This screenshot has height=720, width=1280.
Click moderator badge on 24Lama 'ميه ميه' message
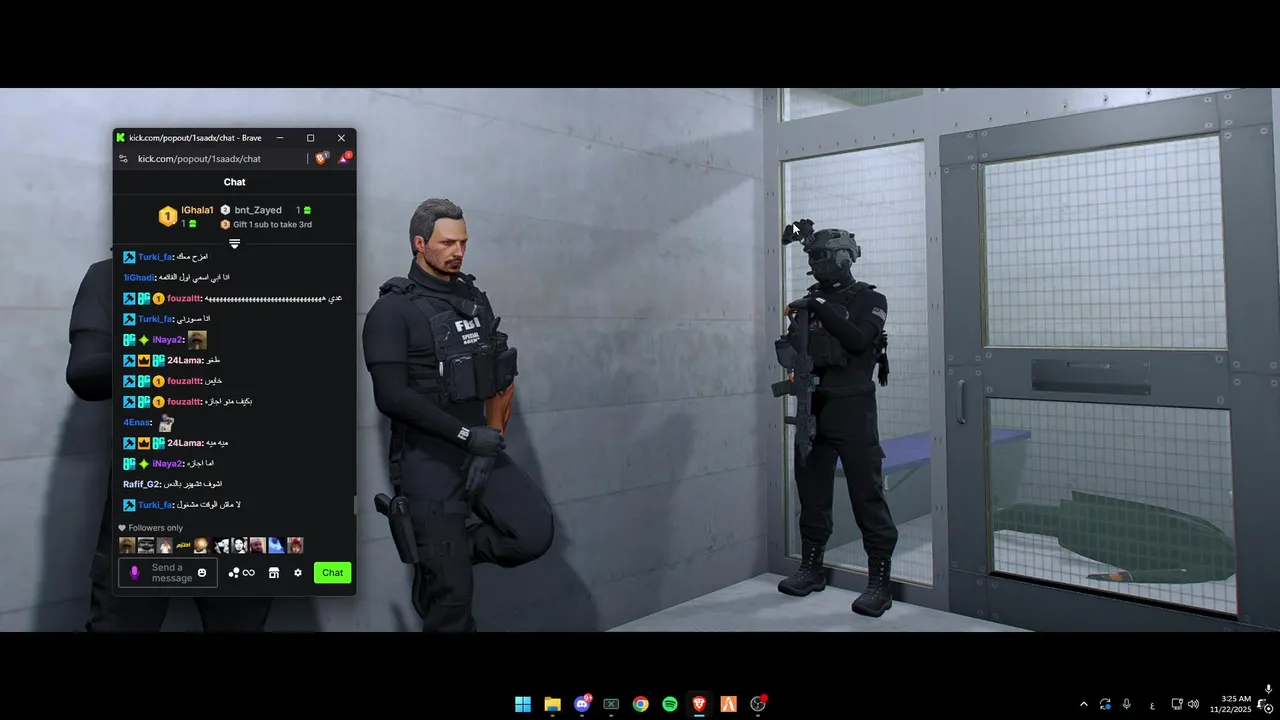pos(129,443)
